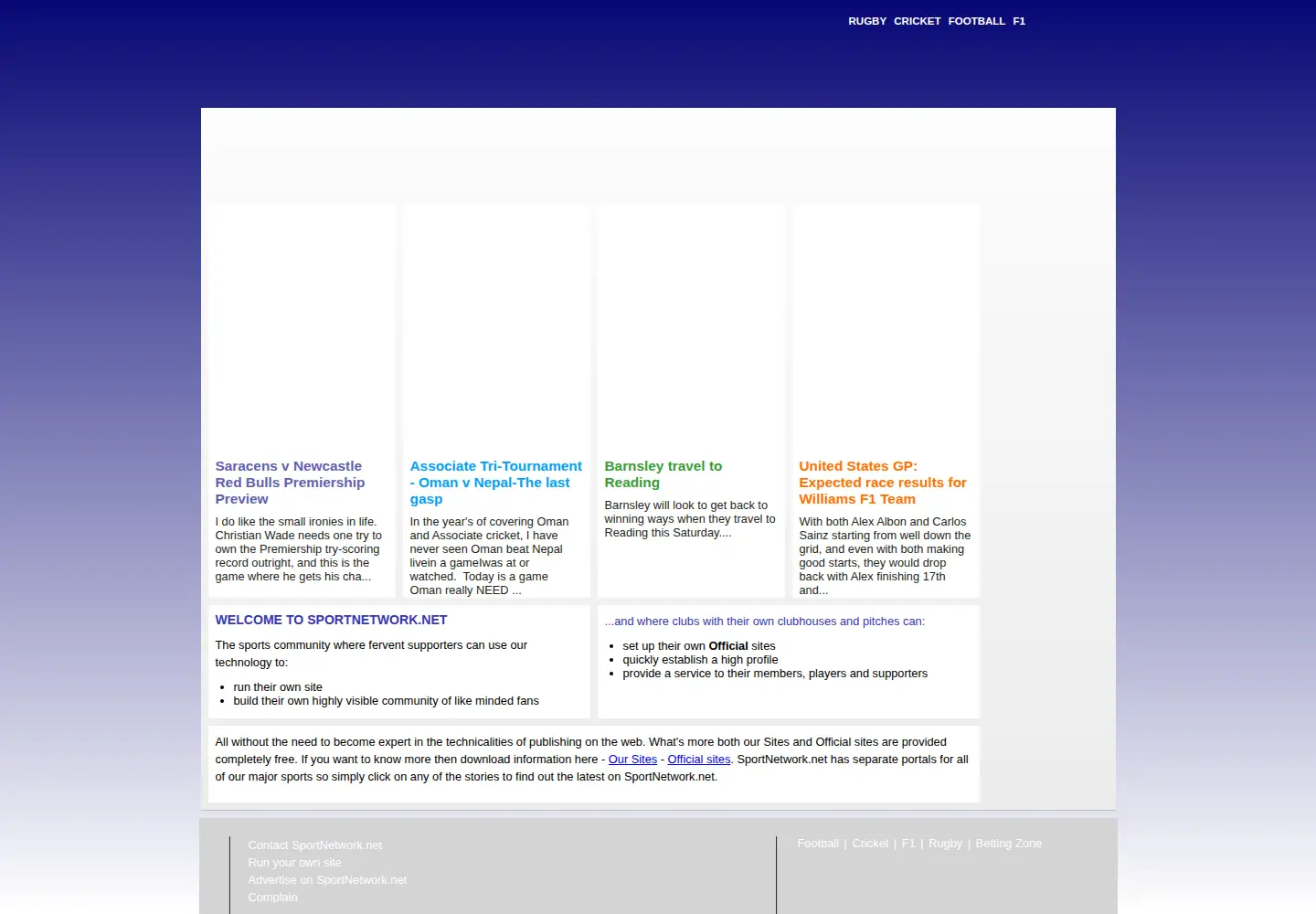Image resolution: width=1316 pixels, height=914 pixels.
Task: Click the Our Sites download link
Action: pyautogui.click(x=632, y=760)
